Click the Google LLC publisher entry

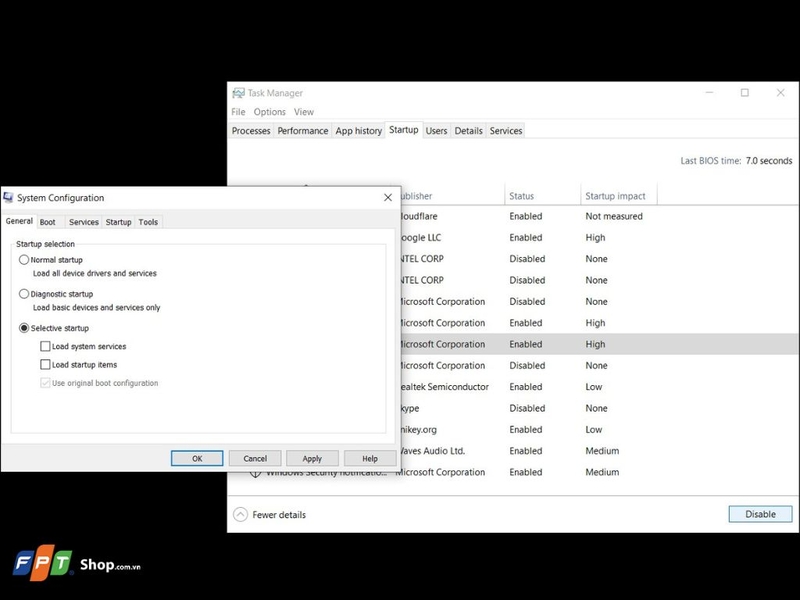[x=421, y=238]
